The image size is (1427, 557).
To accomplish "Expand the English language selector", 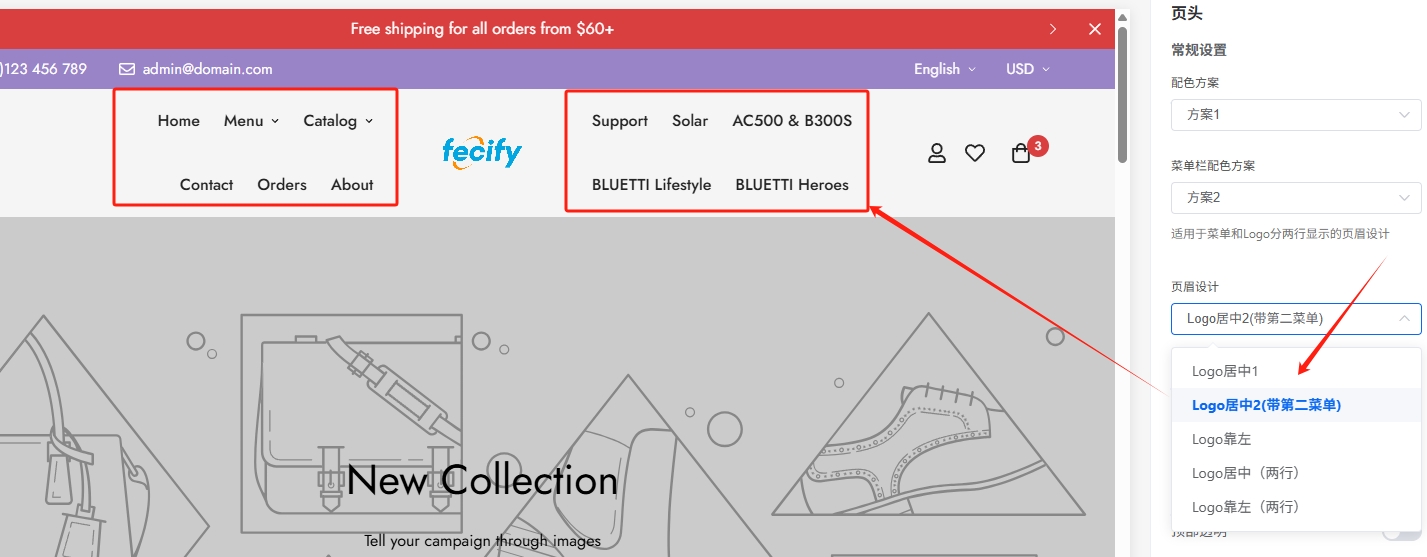I will click(943, 69).
